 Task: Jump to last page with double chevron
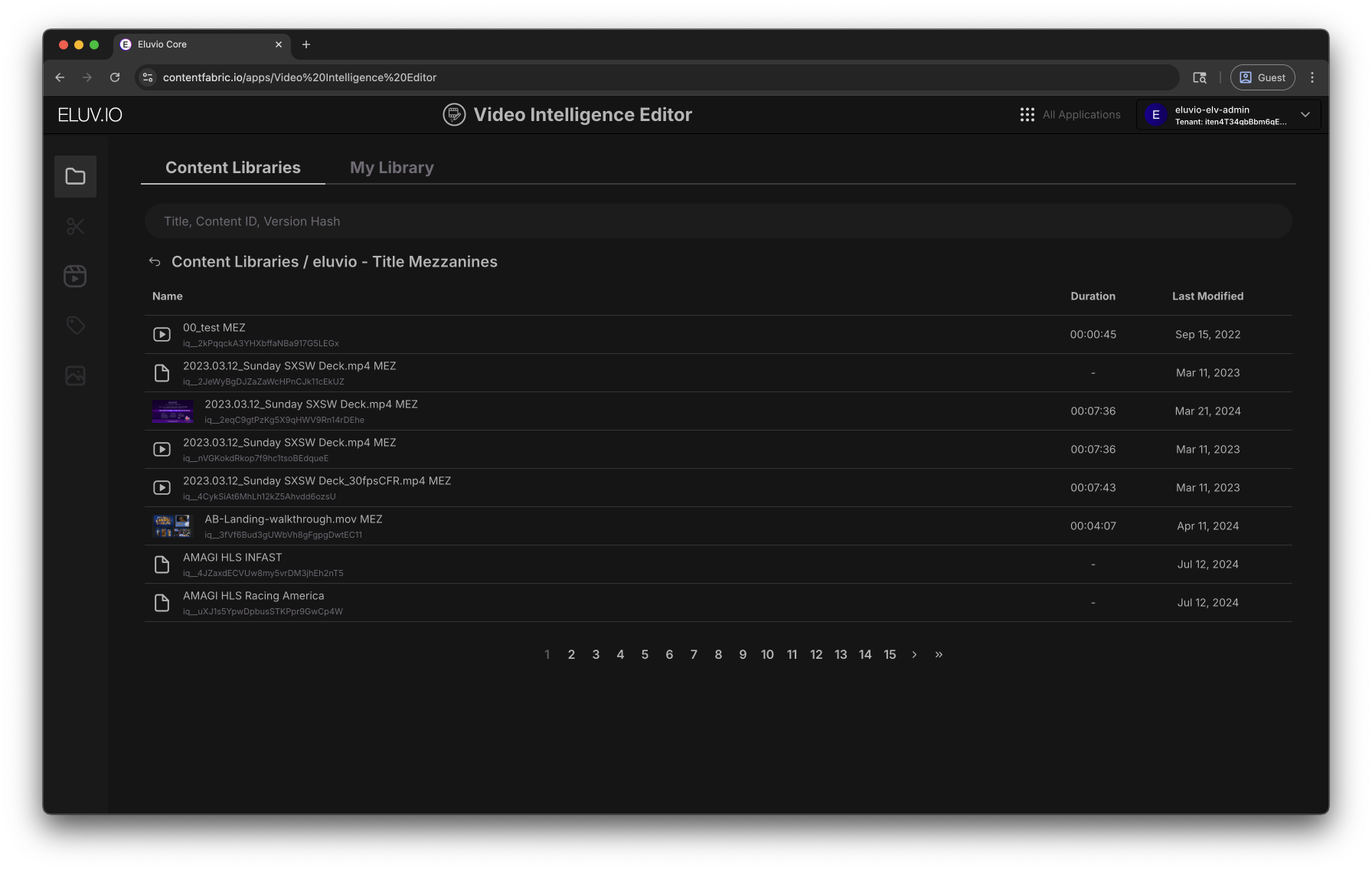pos(939,655)
